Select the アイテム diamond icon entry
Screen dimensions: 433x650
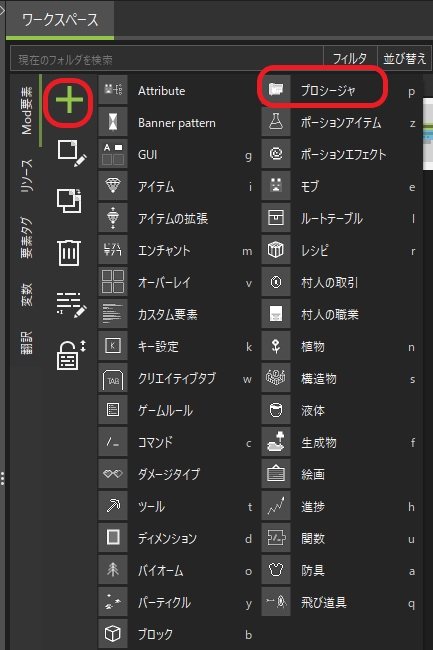tap(113, 186)
